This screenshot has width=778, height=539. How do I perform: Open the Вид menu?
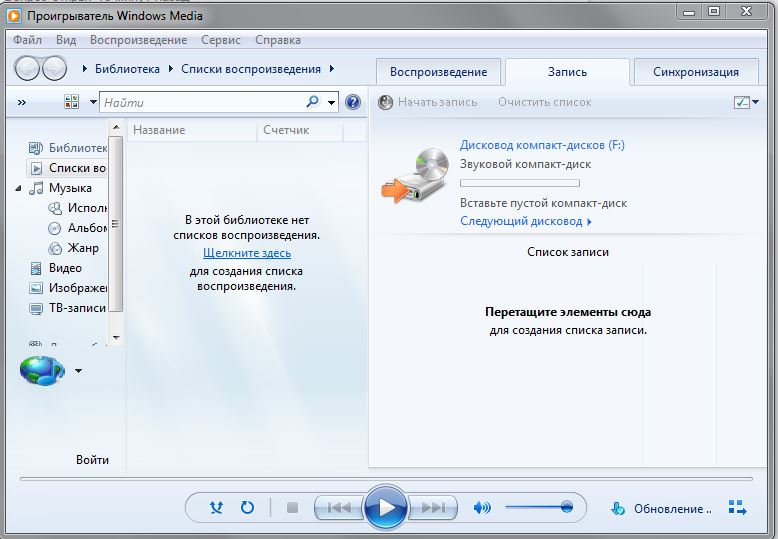[66, 40]
